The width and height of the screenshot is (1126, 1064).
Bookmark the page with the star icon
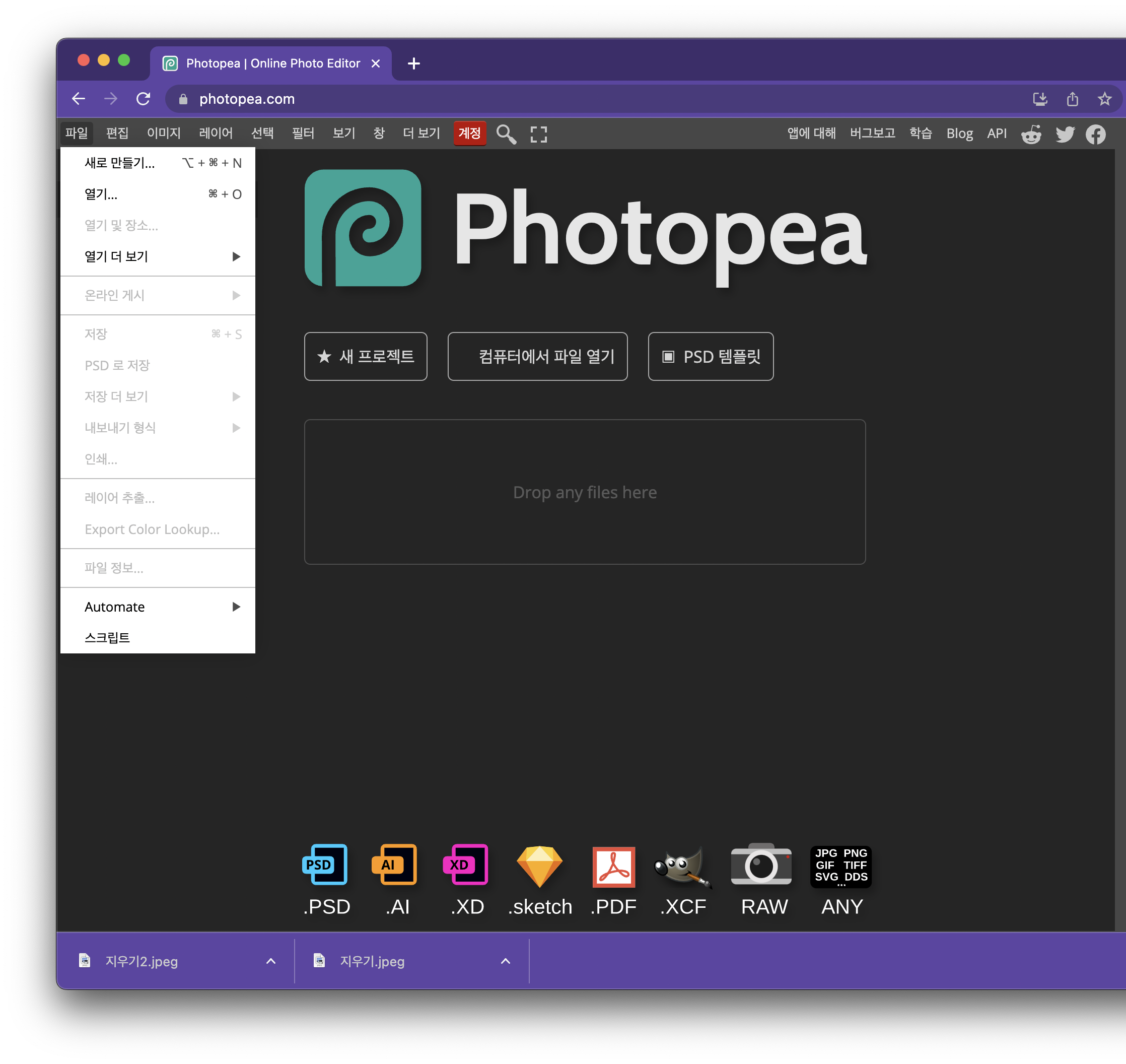(x=1104, y=99)
